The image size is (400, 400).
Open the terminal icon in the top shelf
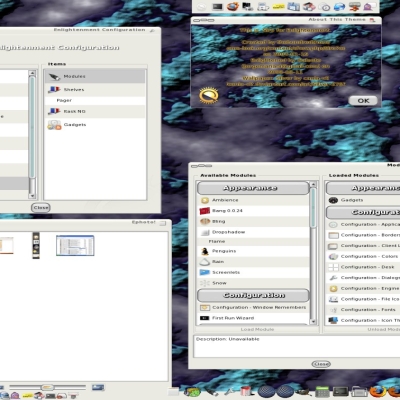(x=217, y=7)
